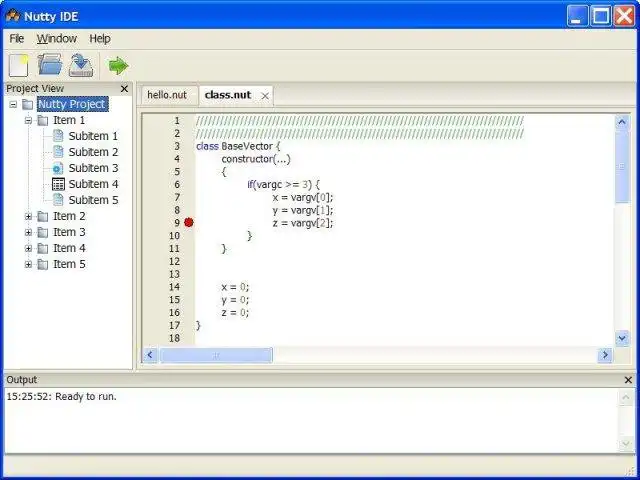This screenshot has height=480, width=640.
Task: Click the Nutty IDE title bar app icon
Action: point(12,16)
